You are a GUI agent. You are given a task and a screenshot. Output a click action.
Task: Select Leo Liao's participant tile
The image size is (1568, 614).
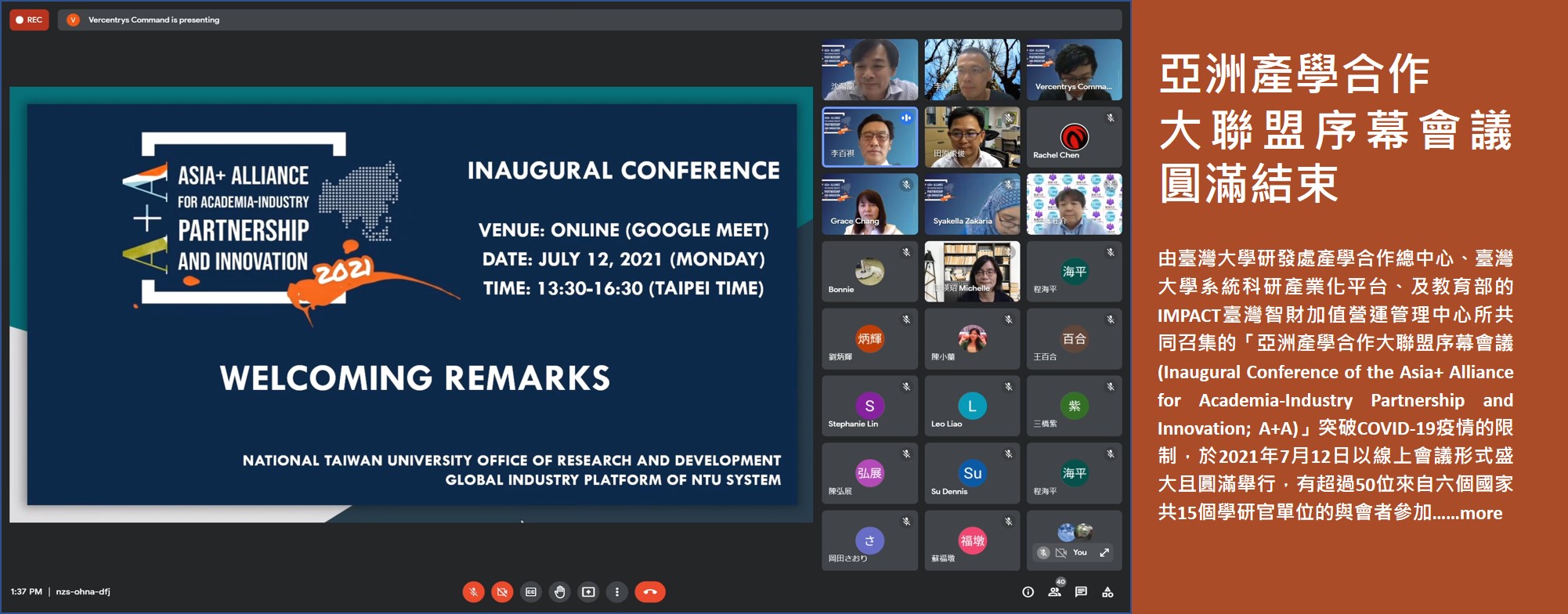coord(972,406)
